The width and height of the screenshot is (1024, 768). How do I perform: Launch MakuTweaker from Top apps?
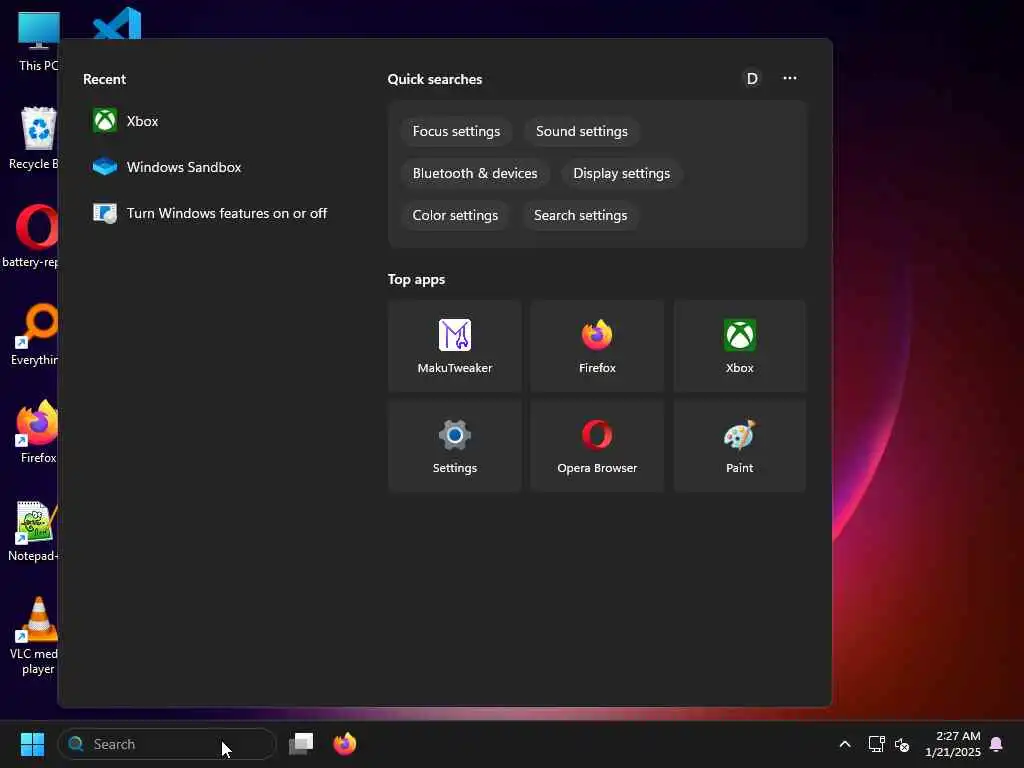coord(455,346)
